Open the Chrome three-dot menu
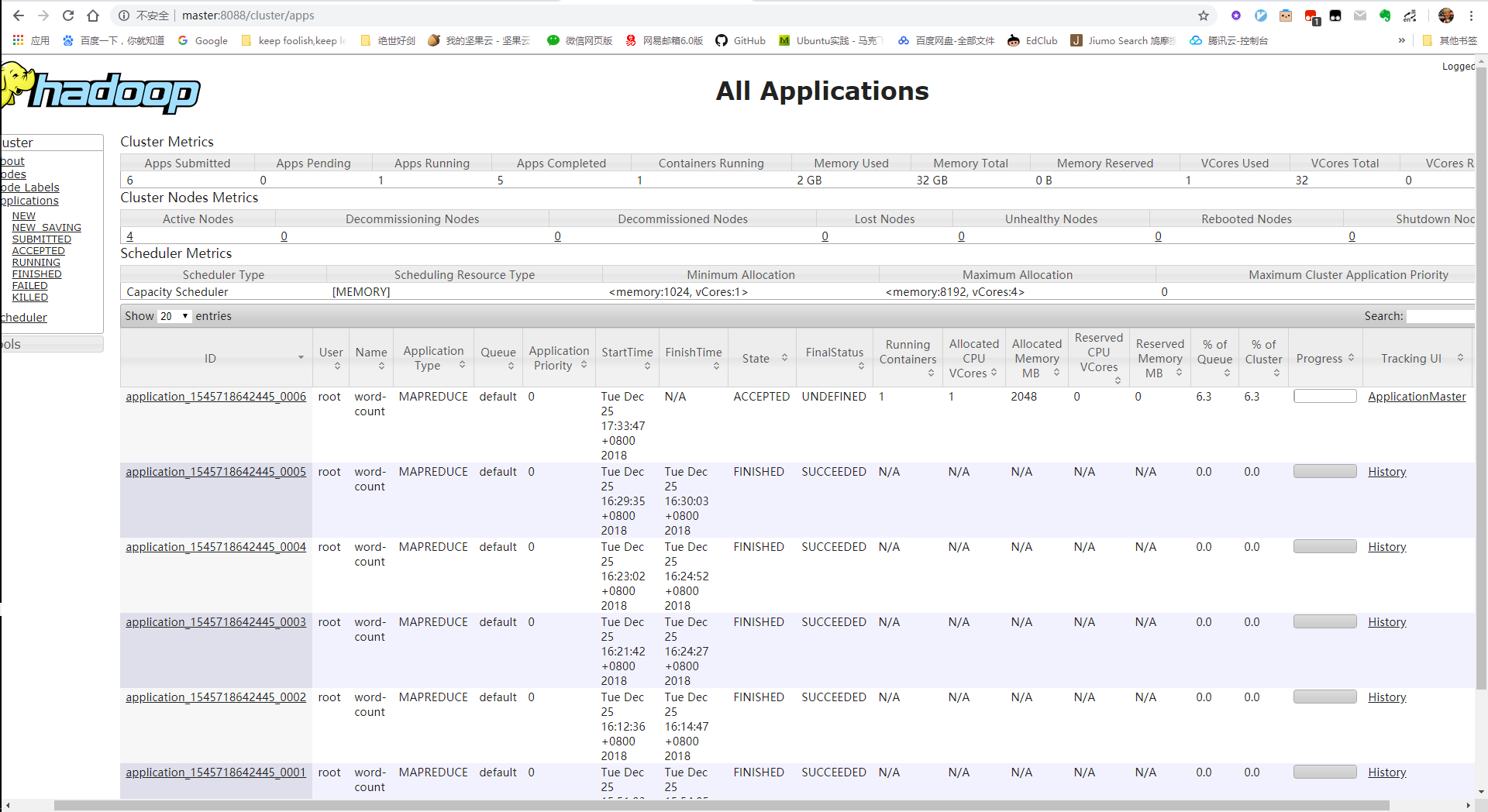 coord(1471,15)
